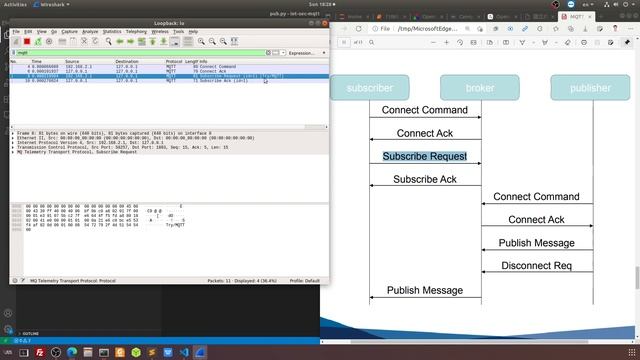The width and height of the screenshot is (640, 360).
Task: Go back to the previous packet
Action: click(x=120, y=41)
